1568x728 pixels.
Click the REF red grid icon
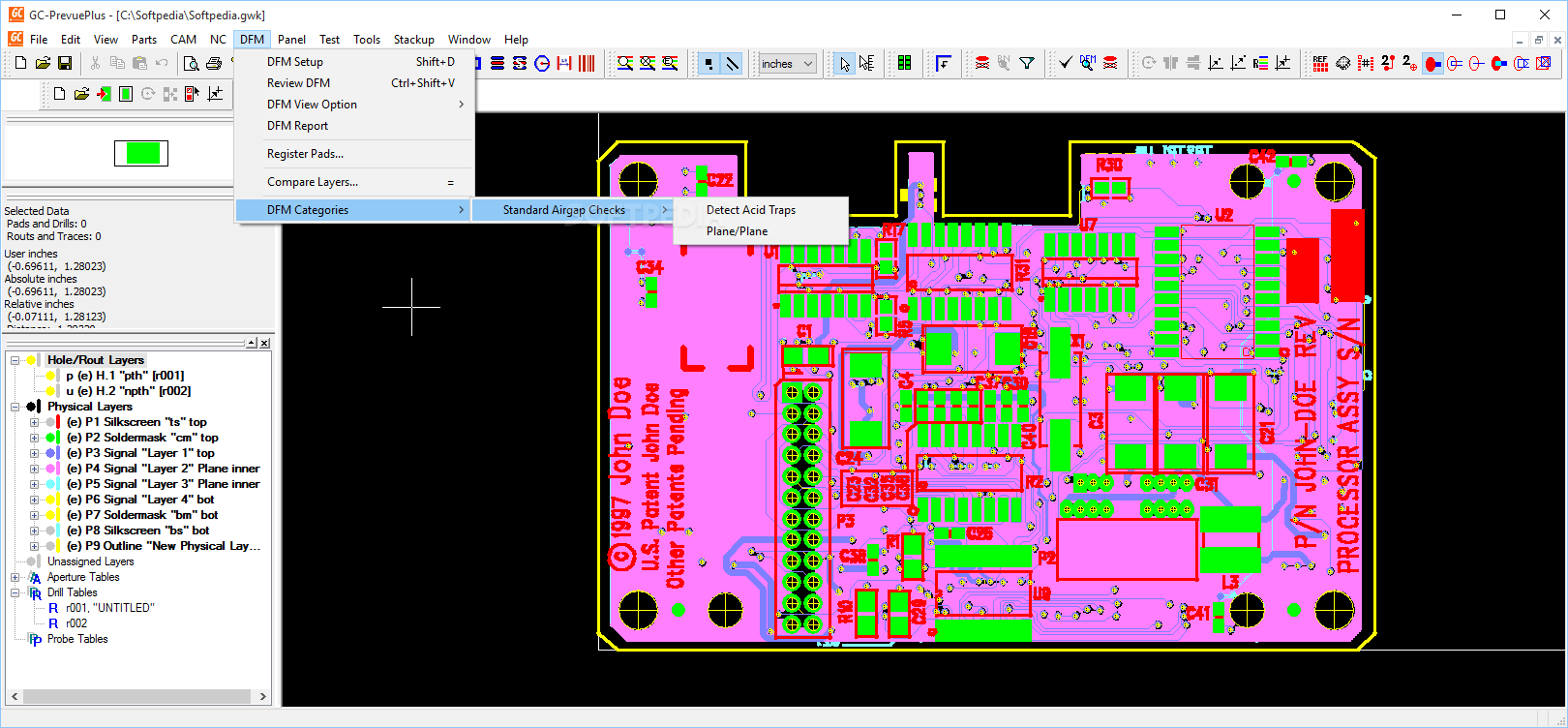[x=1320, y=63]
